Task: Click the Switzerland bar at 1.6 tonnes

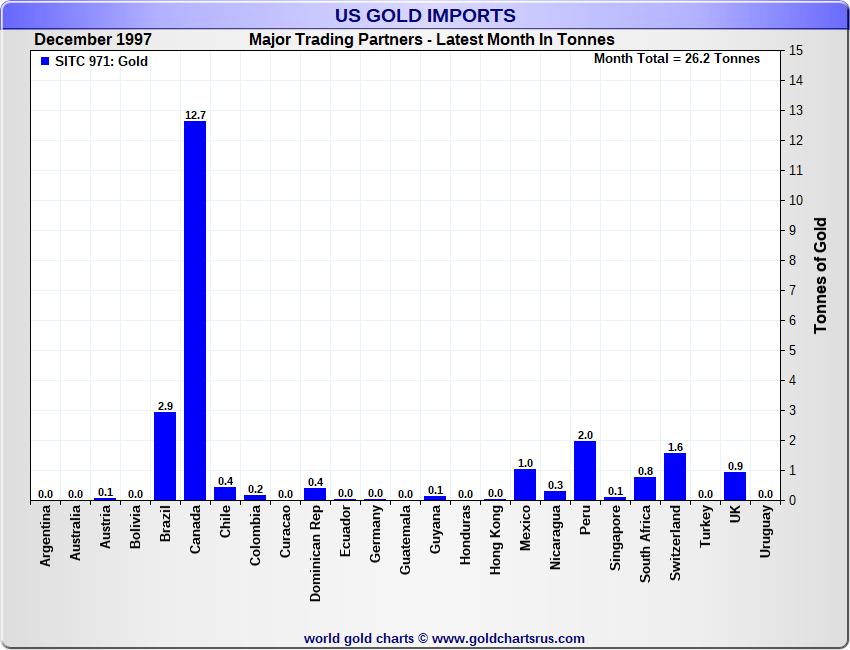Action: pos(675,476)
